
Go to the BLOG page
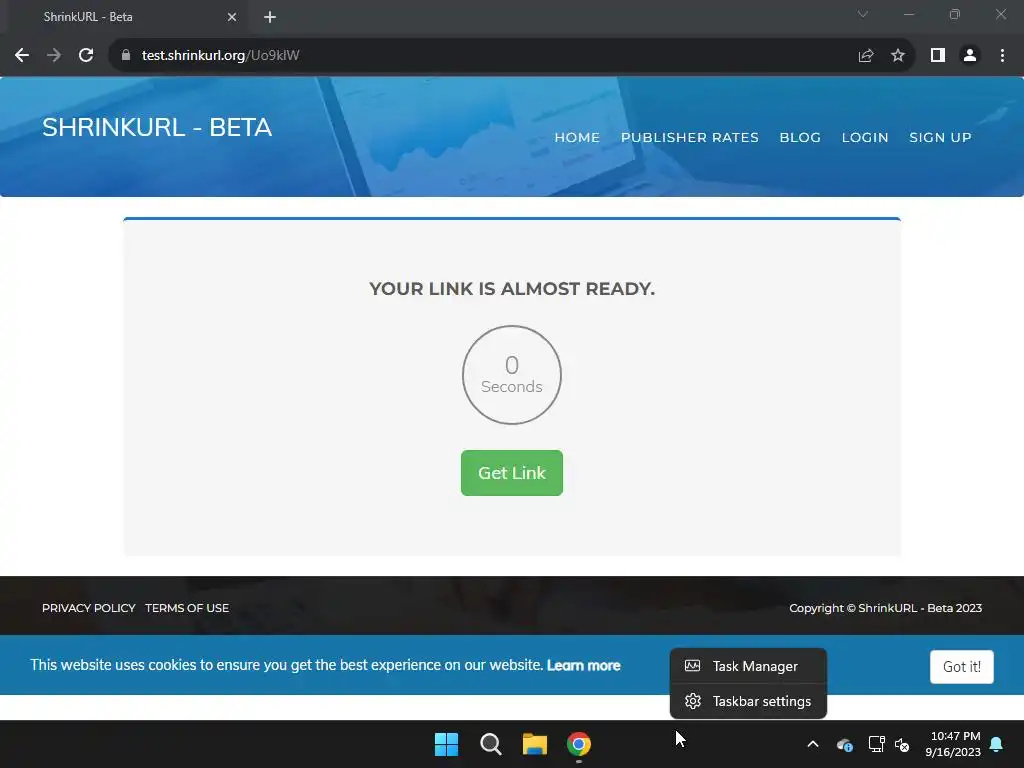click(800, 137)
